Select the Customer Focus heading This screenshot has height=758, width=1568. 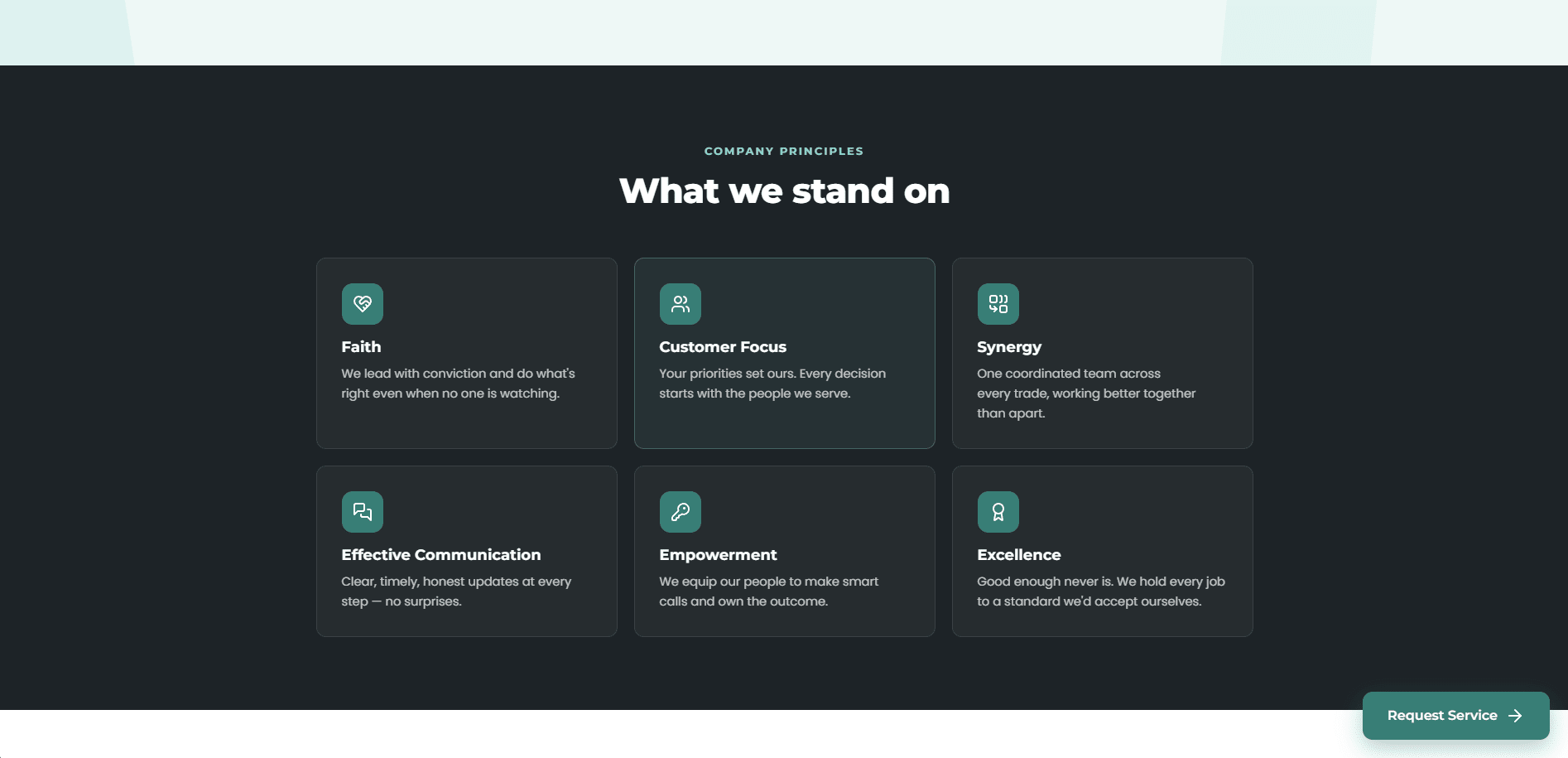click(x=723, y=347)
